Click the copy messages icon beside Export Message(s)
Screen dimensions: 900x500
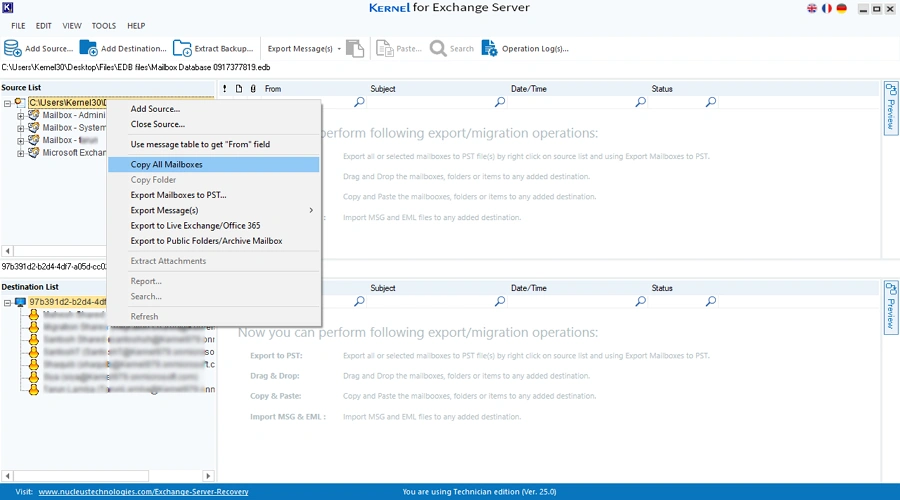[x=355, y=48]
